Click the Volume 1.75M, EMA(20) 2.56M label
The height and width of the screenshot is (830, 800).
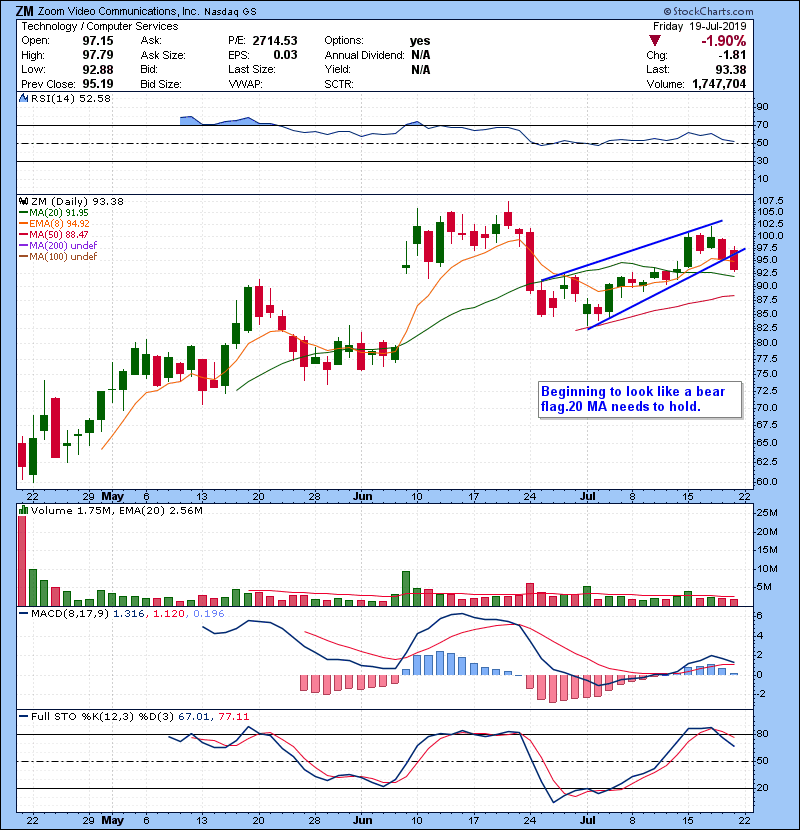pyautogui.click(x=116, y=511)
